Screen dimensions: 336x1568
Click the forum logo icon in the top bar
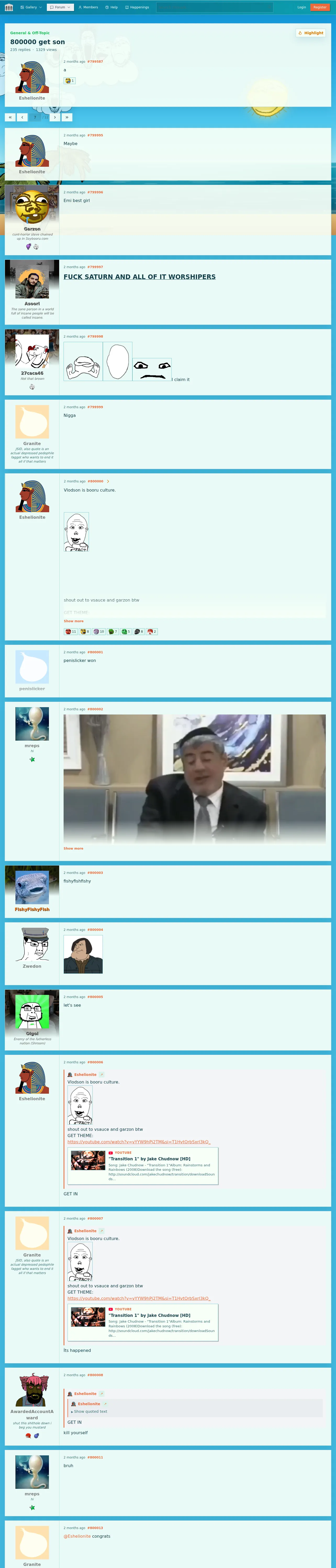[x=9, y=7]
